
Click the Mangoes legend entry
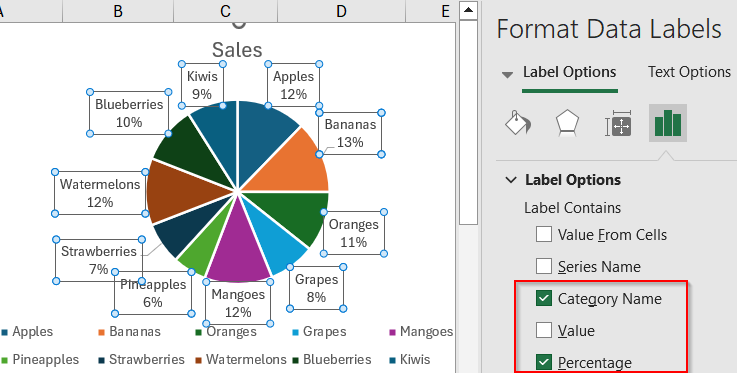(421, 332)
